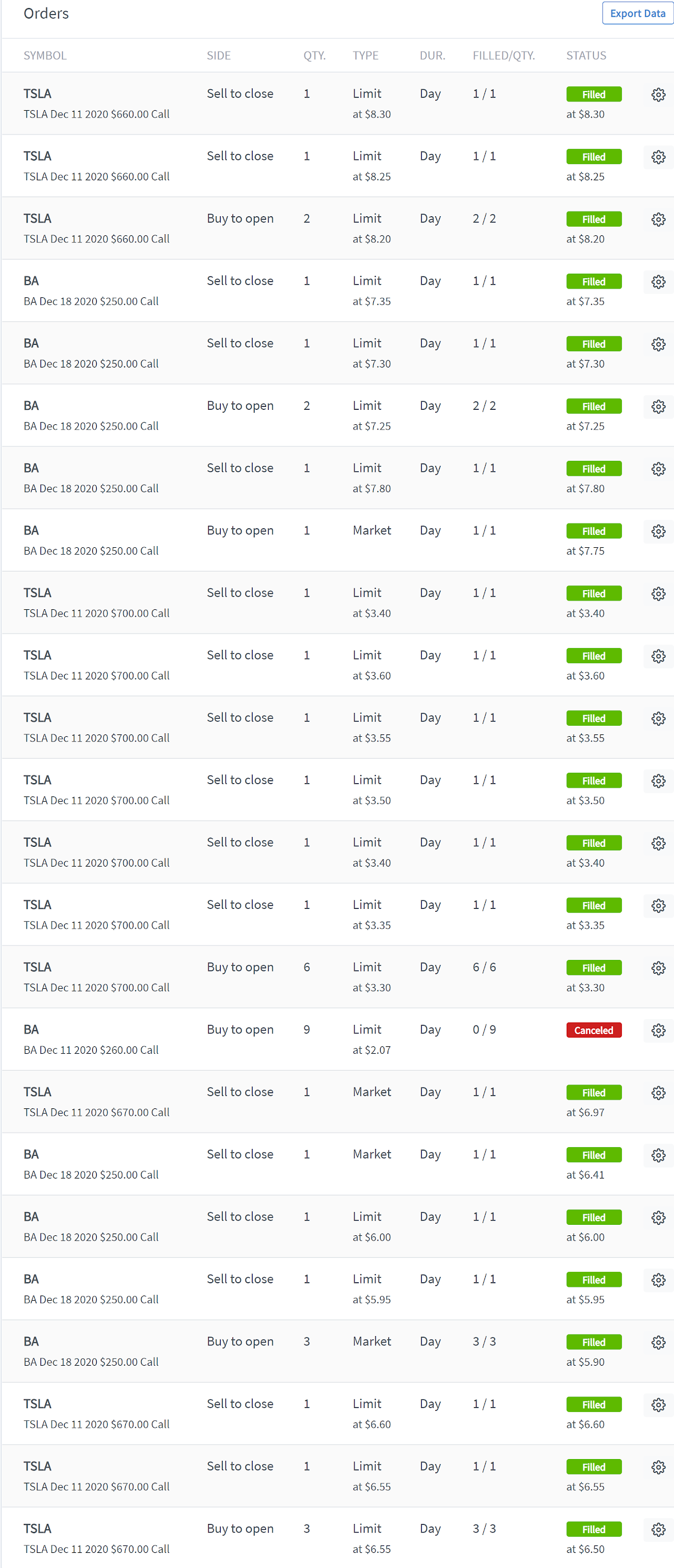Open gear settings for TSLA $8.30 sell order

pyautogui.click(x=658, y=94)
